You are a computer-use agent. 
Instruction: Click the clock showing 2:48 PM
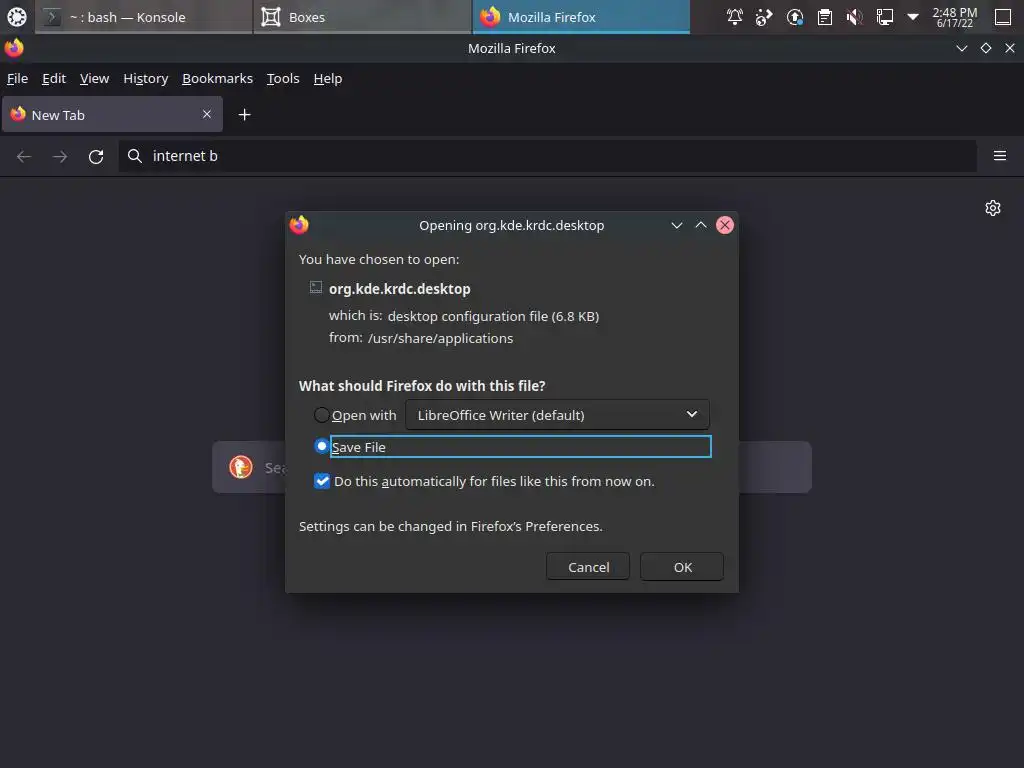(955, 17)
